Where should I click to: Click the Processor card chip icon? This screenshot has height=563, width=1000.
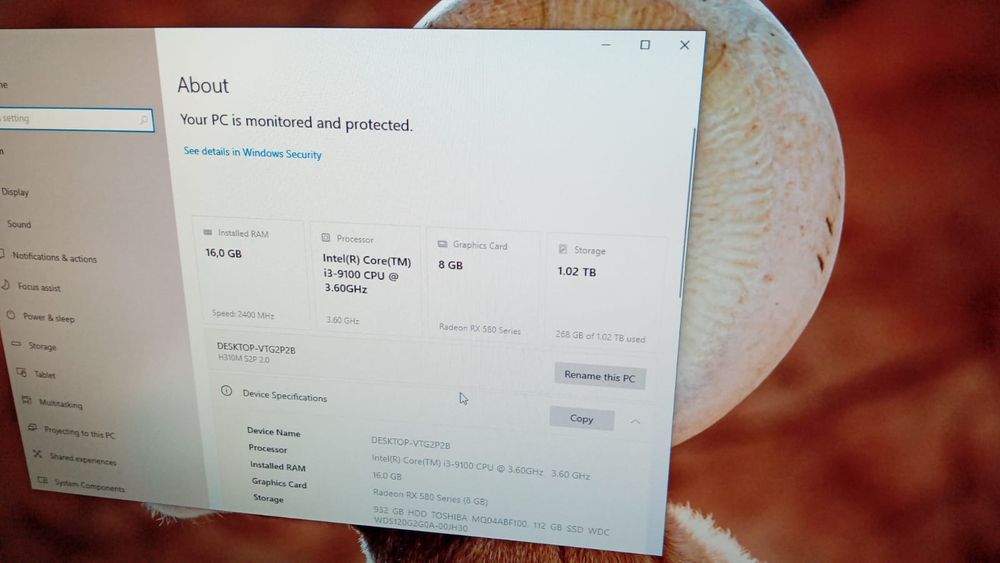click(326, 238)
